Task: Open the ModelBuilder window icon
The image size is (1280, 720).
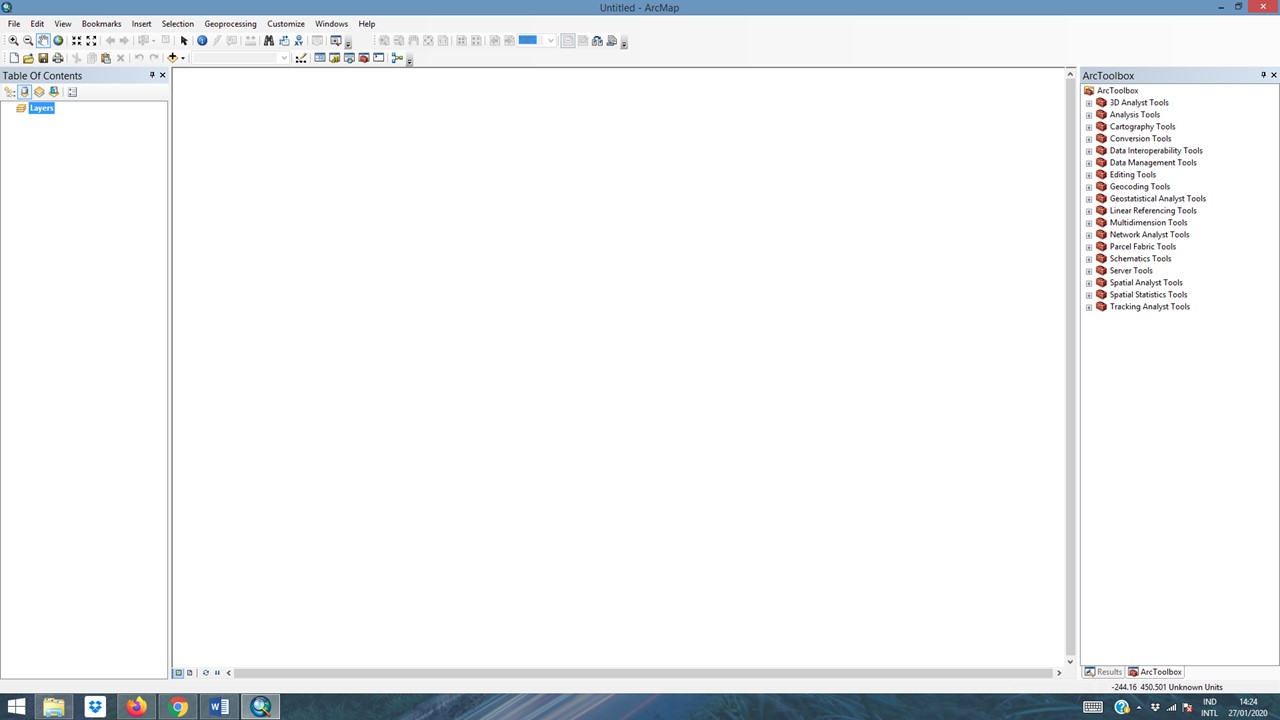Action: click(397, 58)
